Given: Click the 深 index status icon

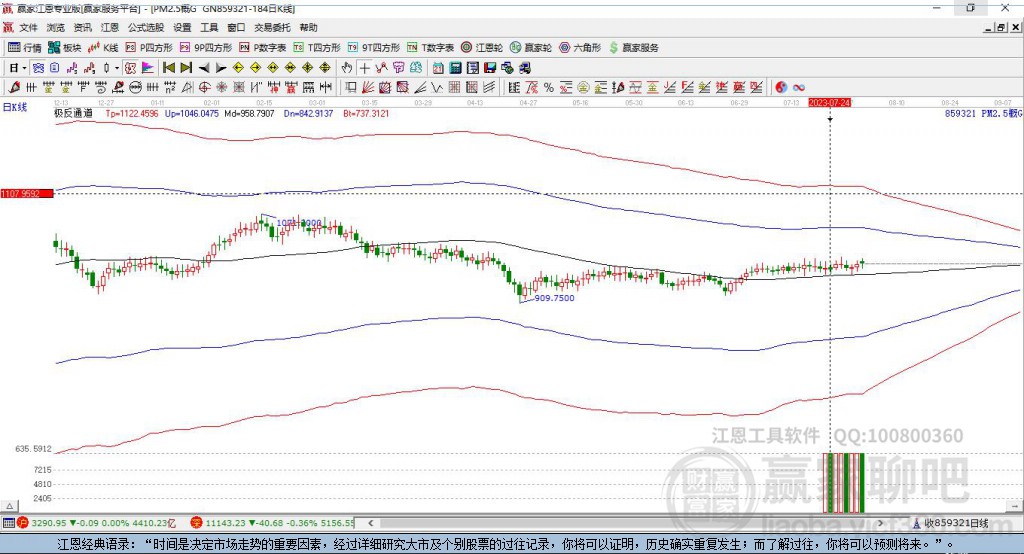Looking at the screenshot, I should point(196,523).
